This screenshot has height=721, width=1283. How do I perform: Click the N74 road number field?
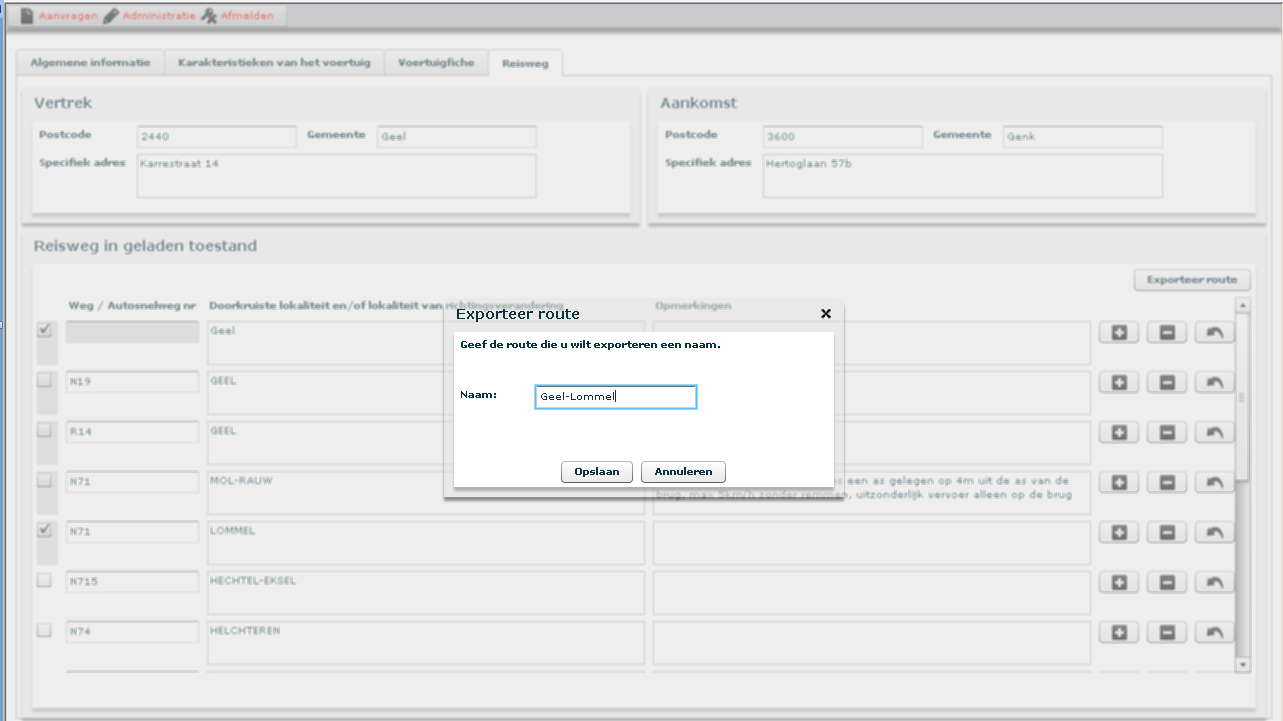point(133,632)
